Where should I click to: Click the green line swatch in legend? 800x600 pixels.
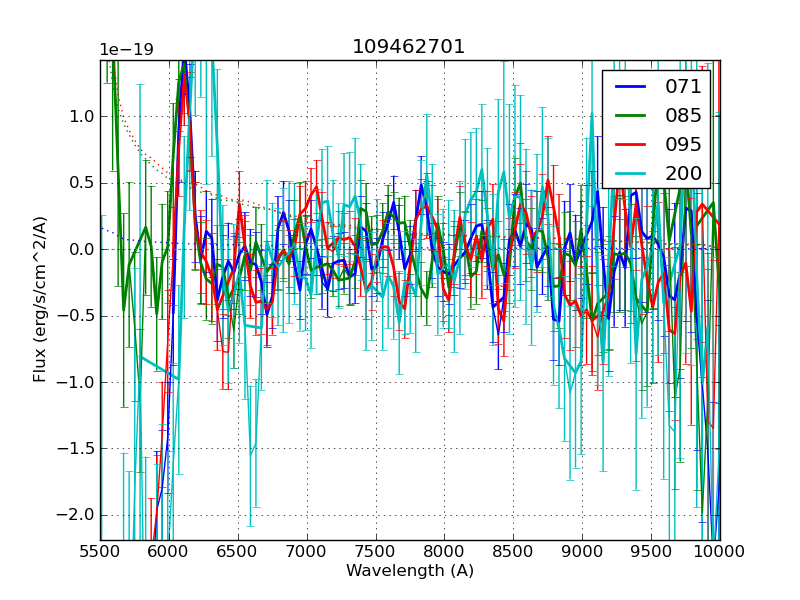[x=630, y=115]
